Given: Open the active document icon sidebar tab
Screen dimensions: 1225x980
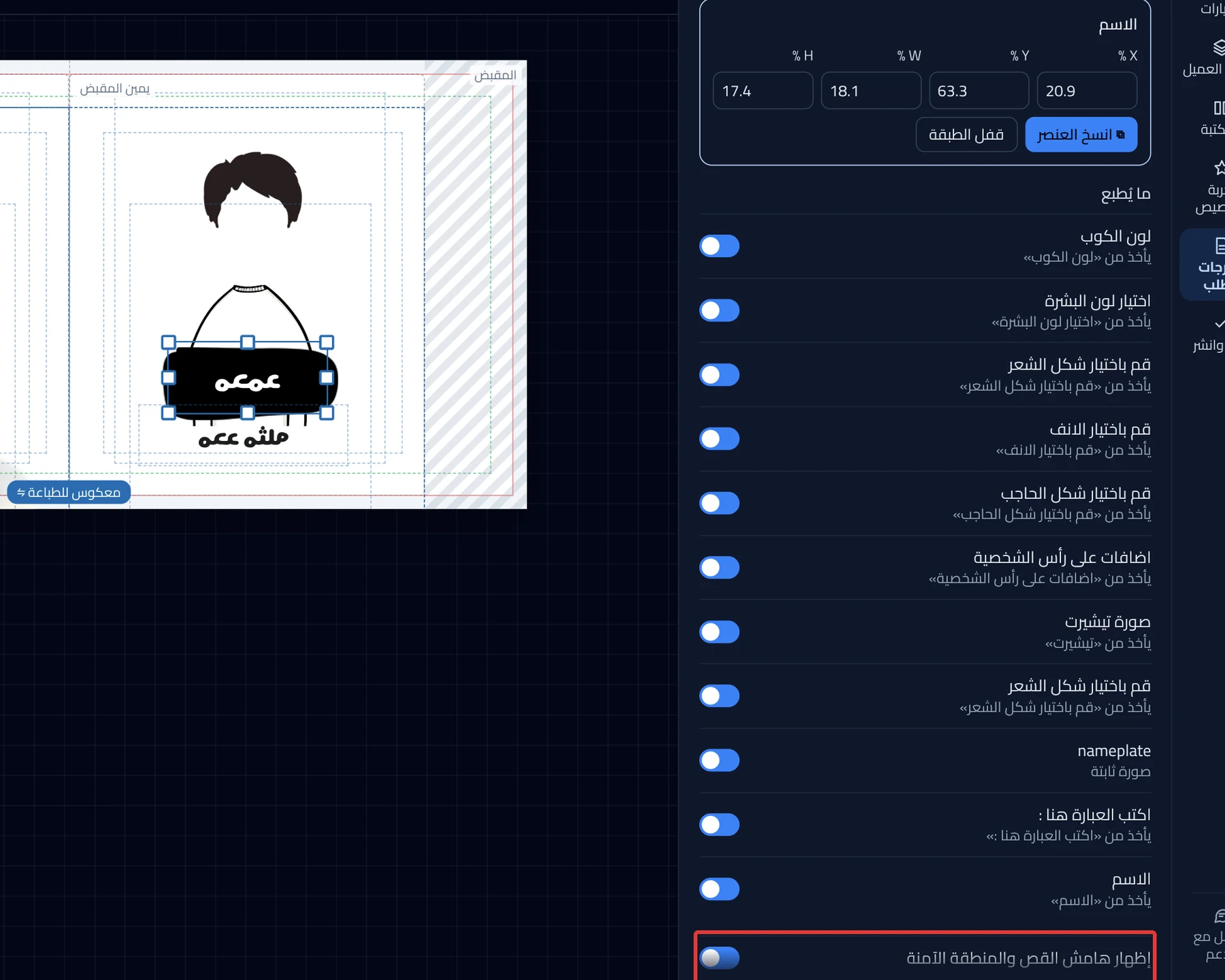Looking at the screenshot, I should click(1203, 265).
